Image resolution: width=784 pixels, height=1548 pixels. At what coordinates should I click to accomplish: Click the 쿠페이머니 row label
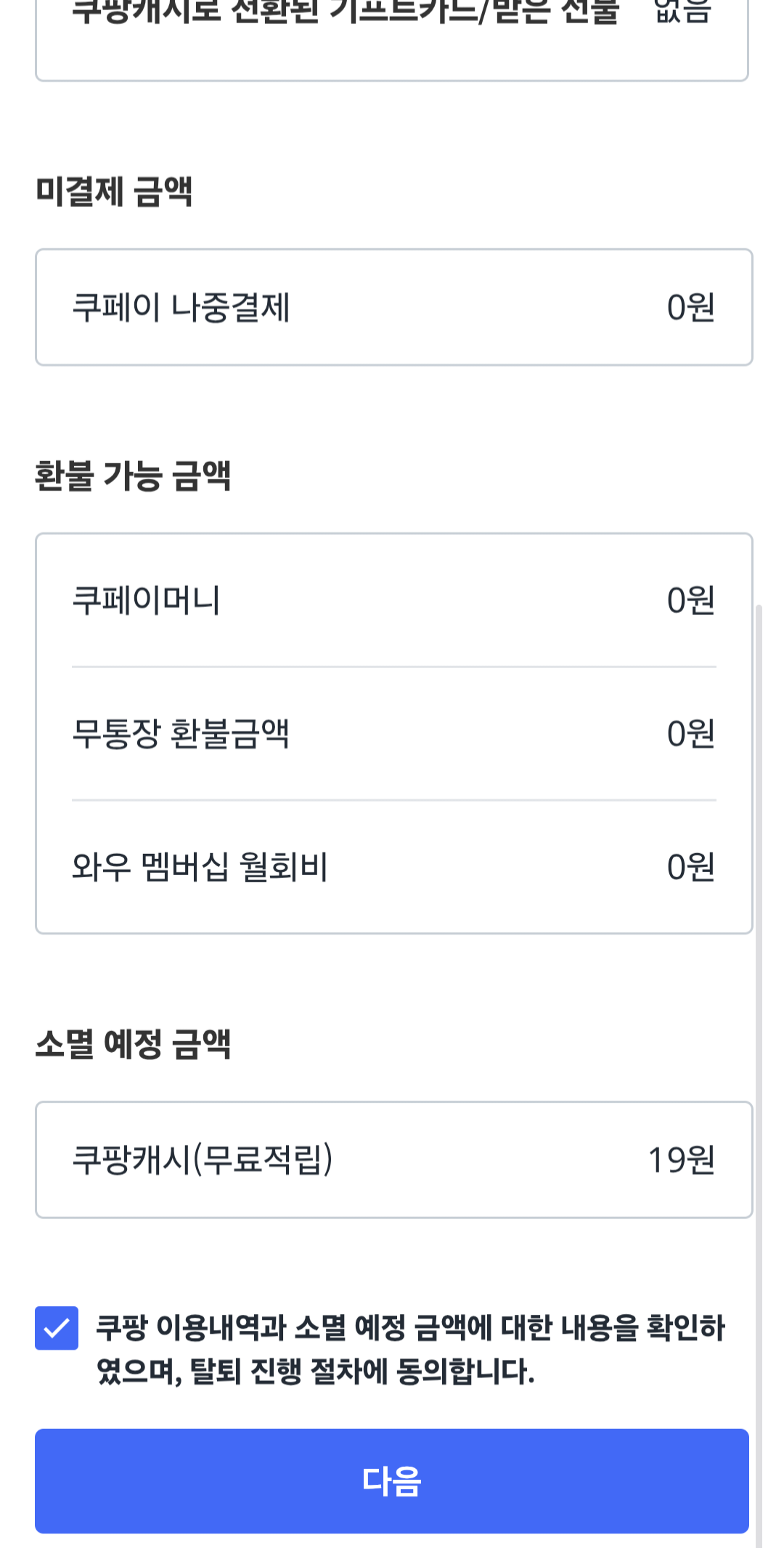146,600
